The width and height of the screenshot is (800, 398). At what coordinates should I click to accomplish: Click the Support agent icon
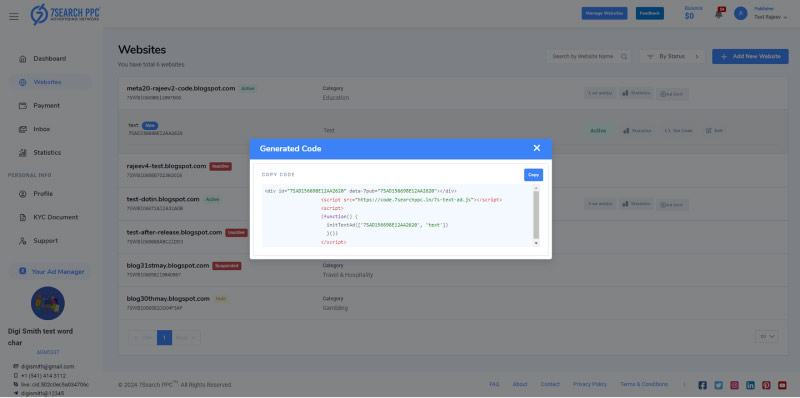pyautogui.click(x=22, y=241)
